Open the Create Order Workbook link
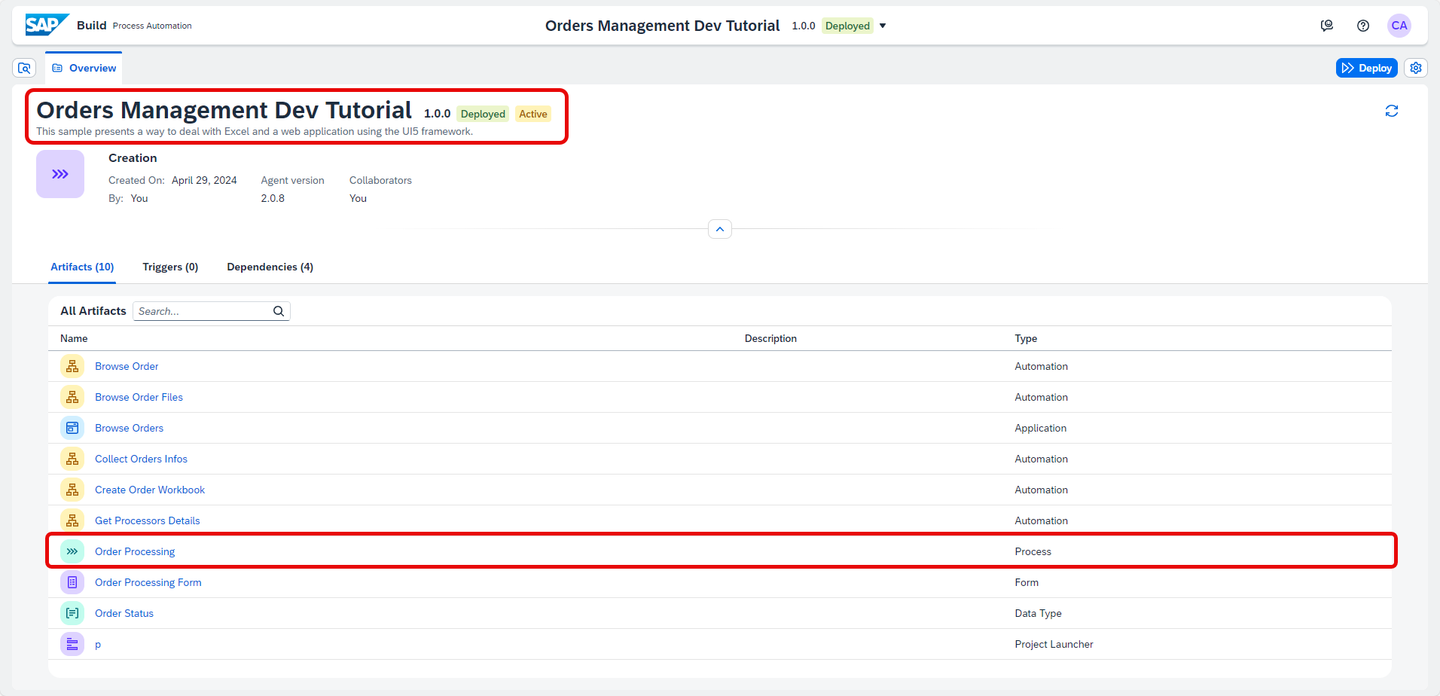Screen dimensions: 1440x696 coord(150,490)
